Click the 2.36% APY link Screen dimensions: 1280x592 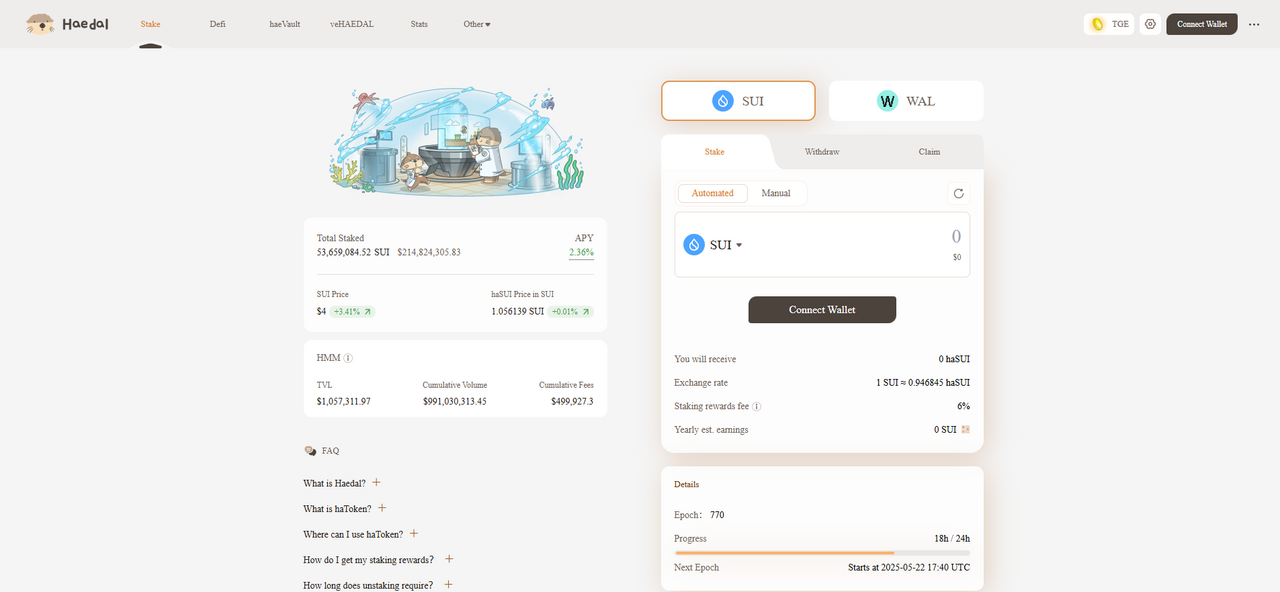[x=581, y=253]
